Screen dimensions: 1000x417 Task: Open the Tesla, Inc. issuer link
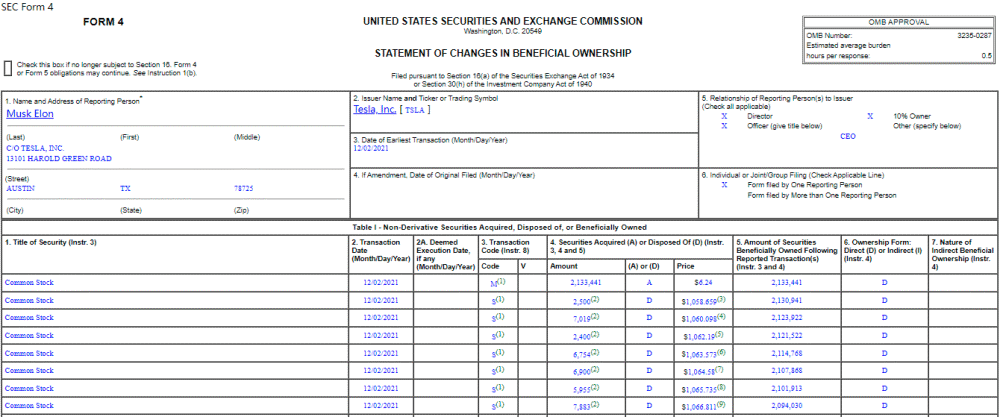pyautogui.click(x=374, y=109)
